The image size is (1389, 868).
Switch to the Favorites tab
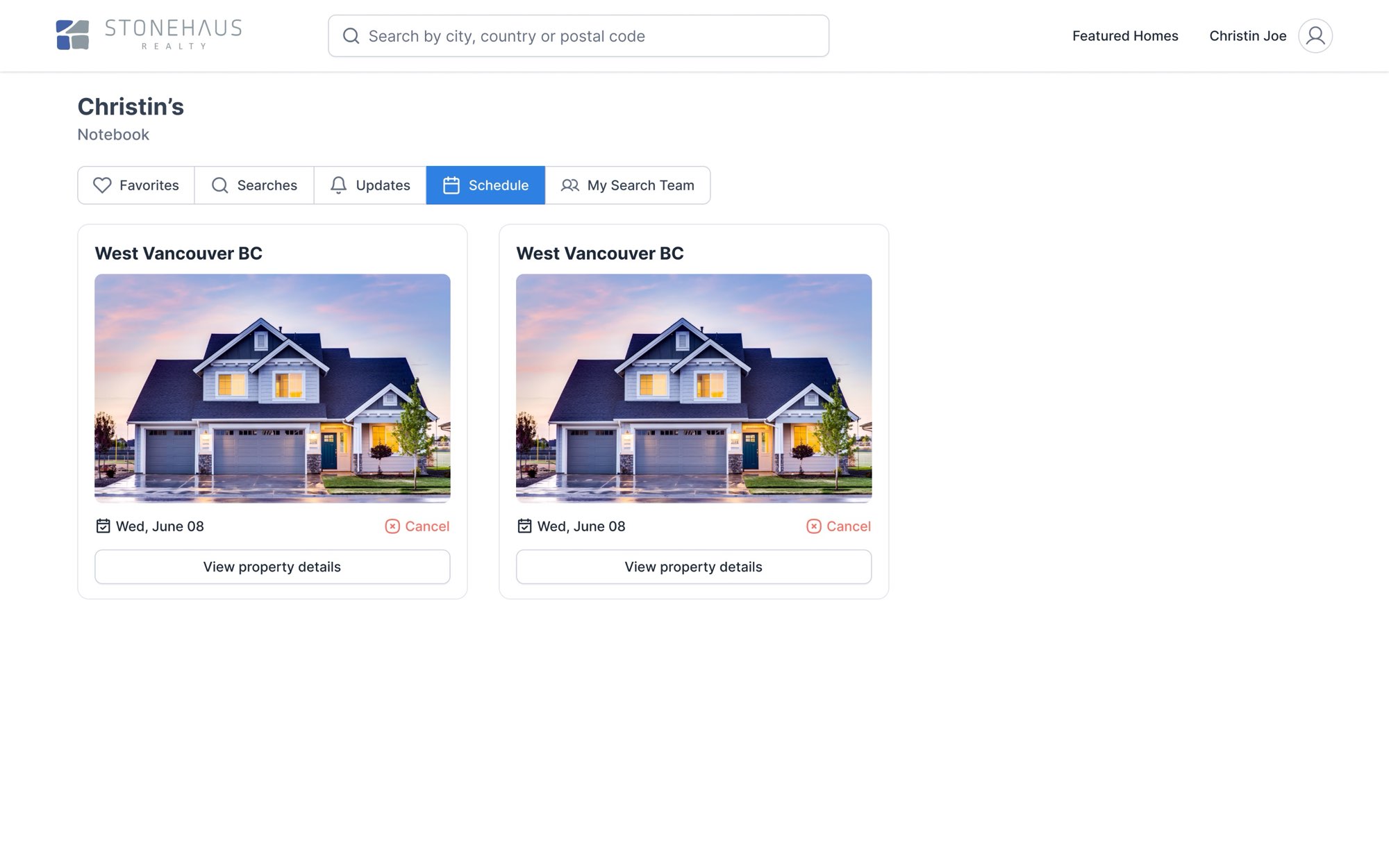(x=136, y=185)
